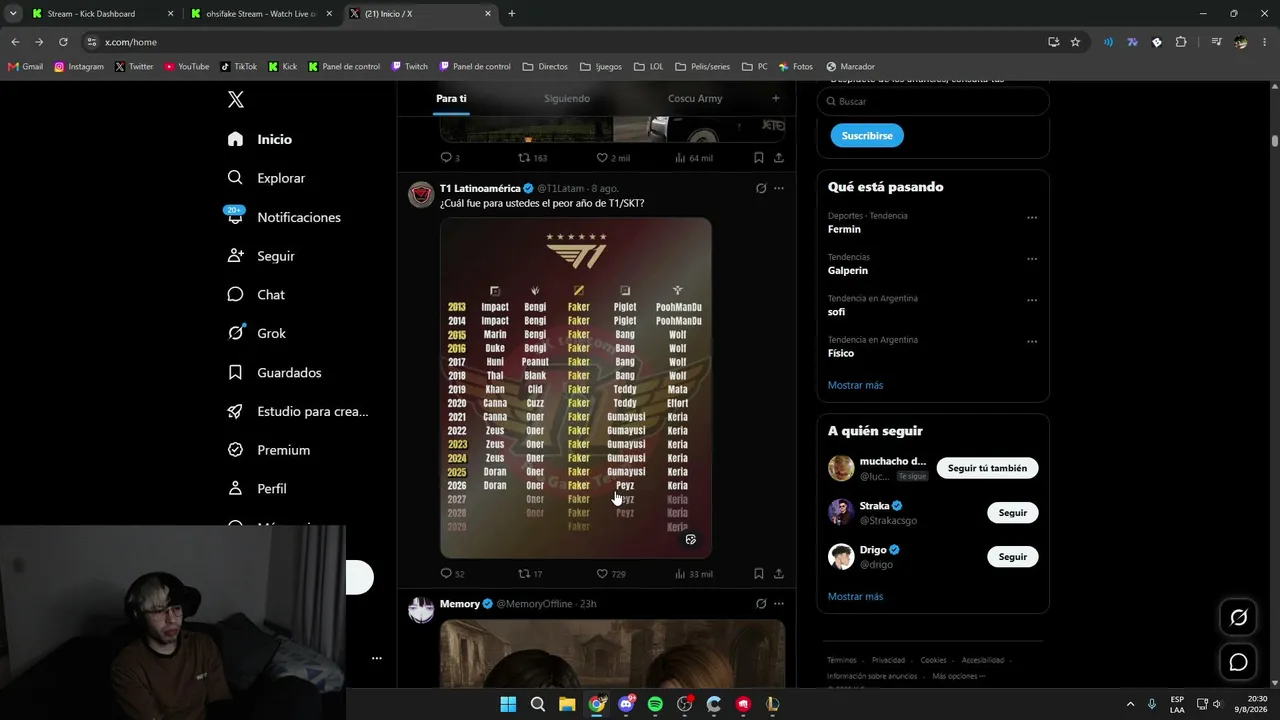
Task: Open Spotify from the taskbar
Action: pyautogui.click(x=655, y=704)
